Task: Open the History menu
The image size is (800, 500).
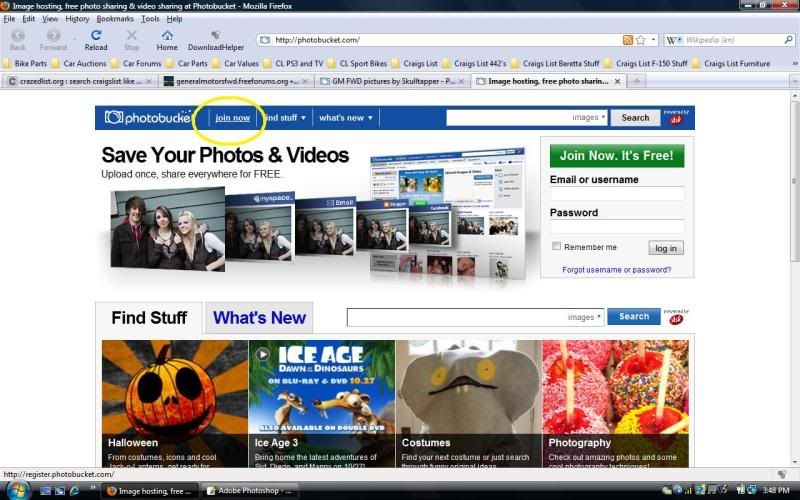Action: [x=77, y=19]
